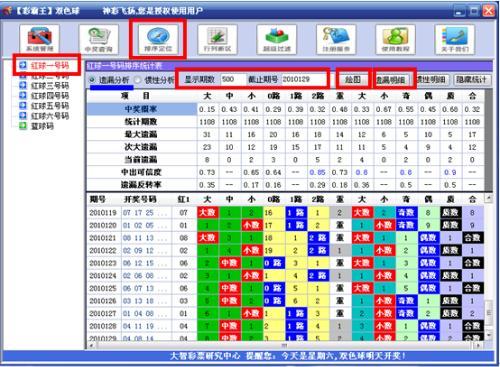Open the 使用教程 toolbar icon
This screenshot has height=367, width=500.
click(x=395, y=39)
